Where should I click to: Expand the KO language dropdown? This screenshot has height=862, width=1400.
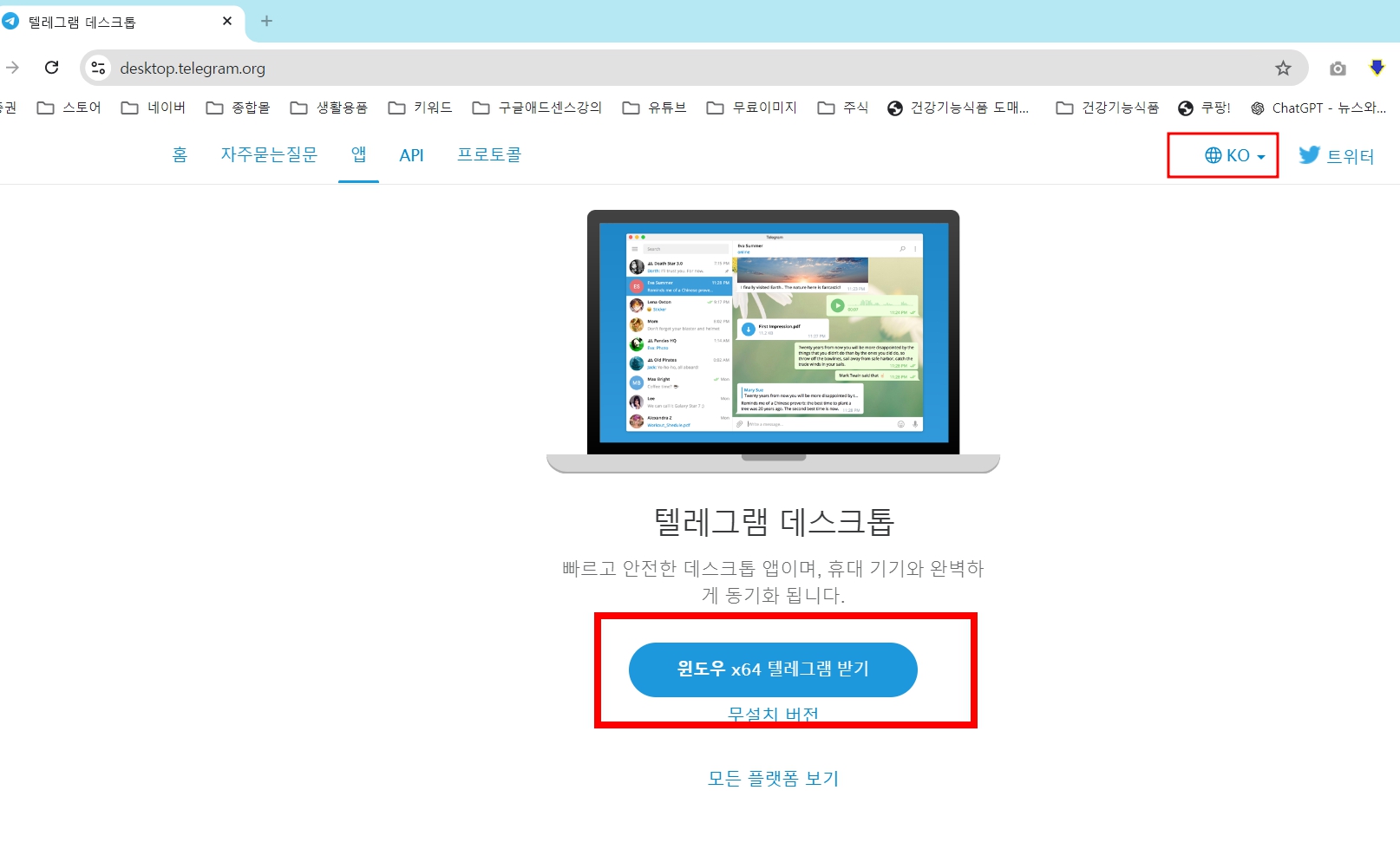pyautogui.click(x=1234, y=155)
